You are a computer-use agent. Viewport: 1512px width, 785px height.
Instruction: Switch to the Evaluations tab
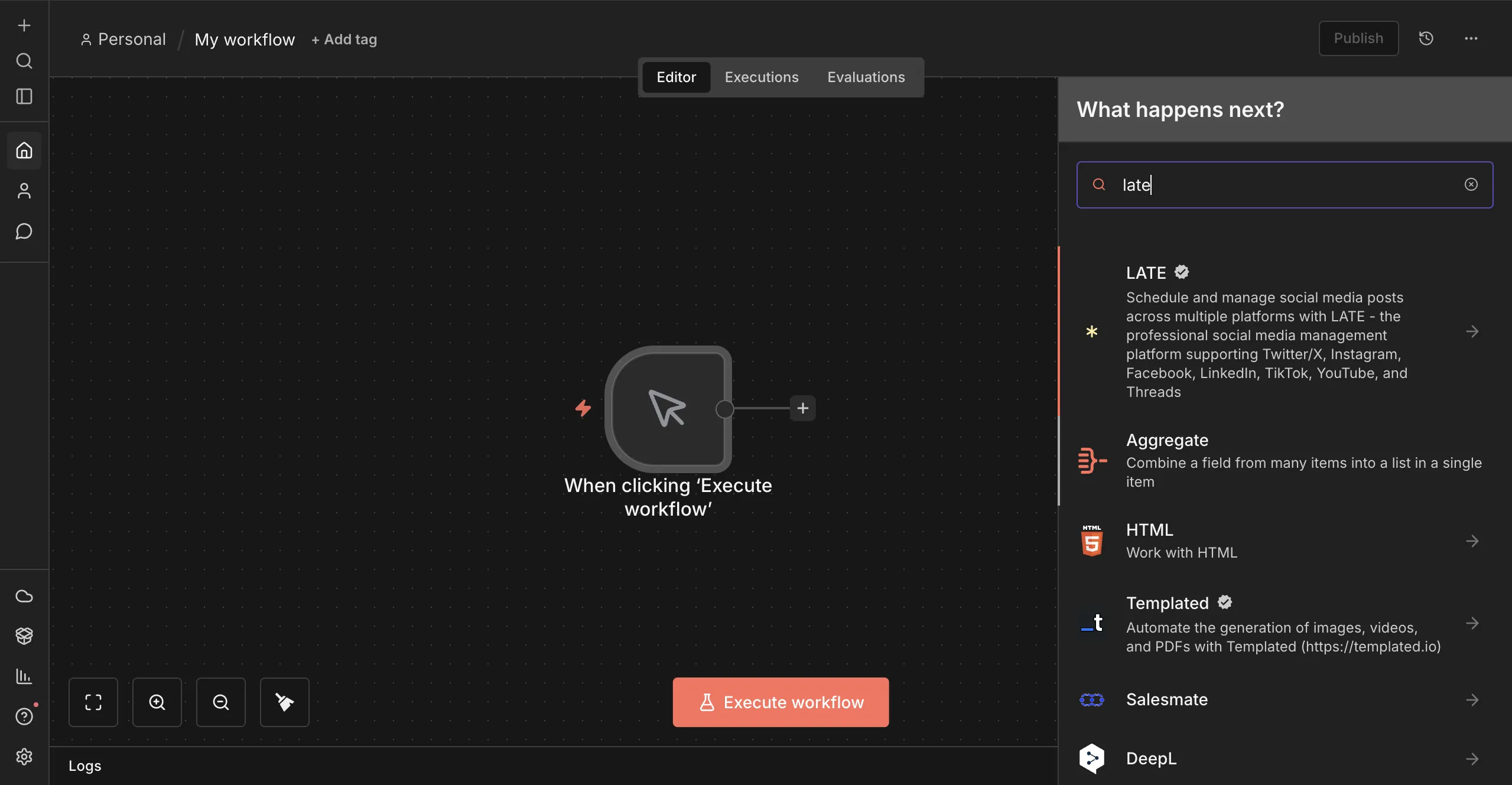[x=865, y=77]
